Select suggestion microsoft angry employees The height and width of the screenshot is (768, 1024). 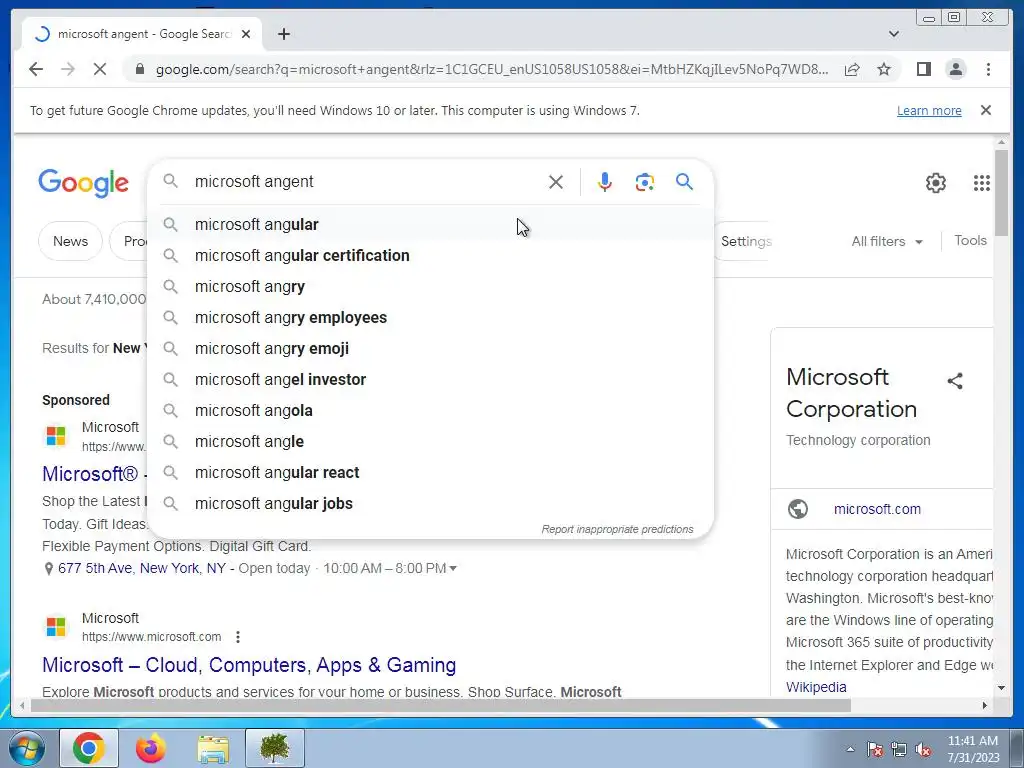431,317
